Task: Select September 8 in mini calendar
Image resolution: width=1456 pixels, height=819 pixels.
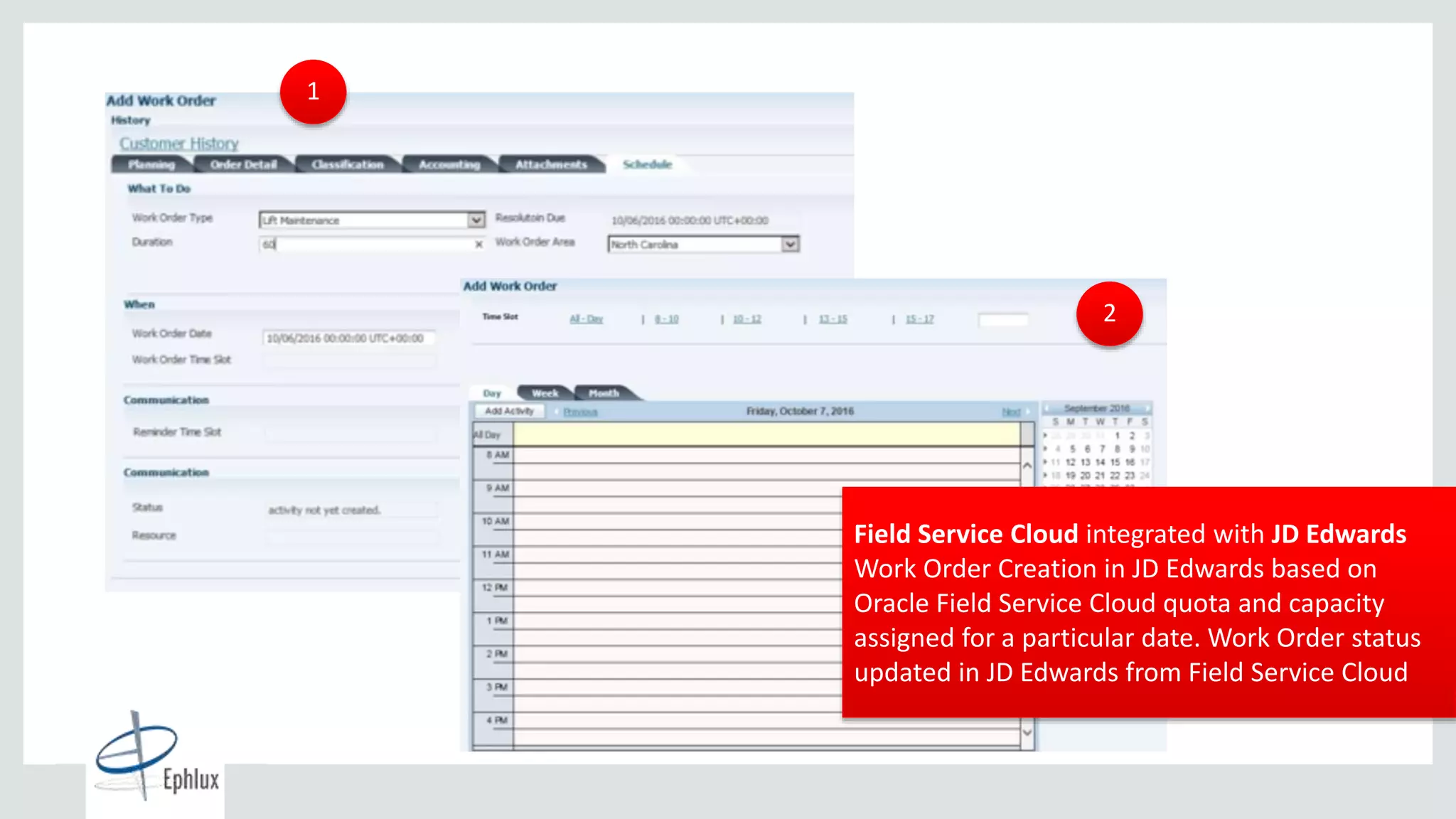Action: click(x=1117, y=449)
